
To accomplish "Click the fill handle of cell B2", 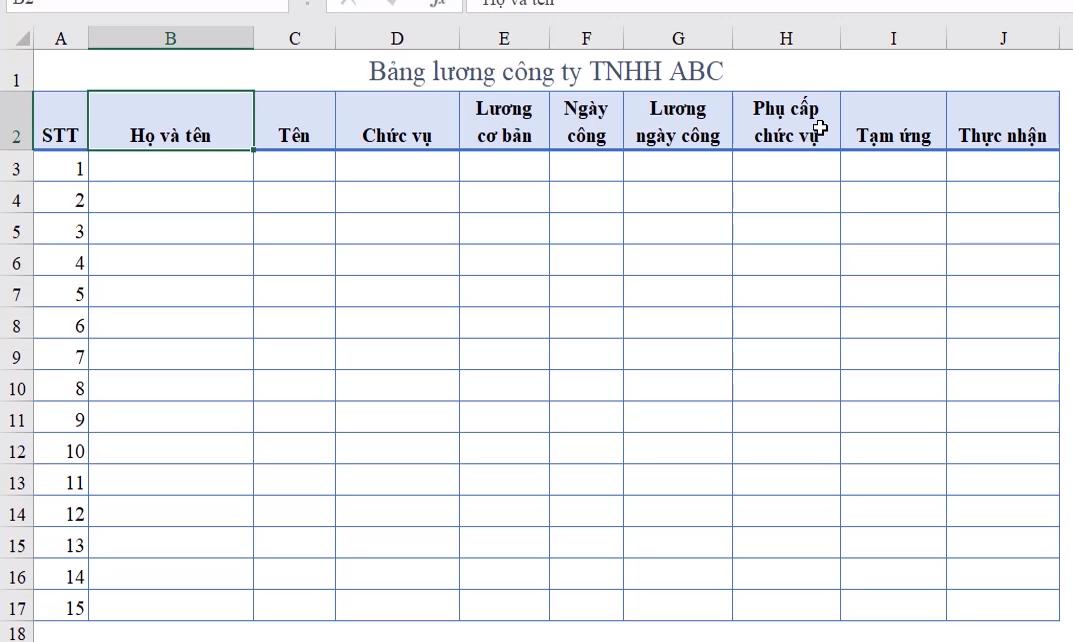I will coord(254,150).
